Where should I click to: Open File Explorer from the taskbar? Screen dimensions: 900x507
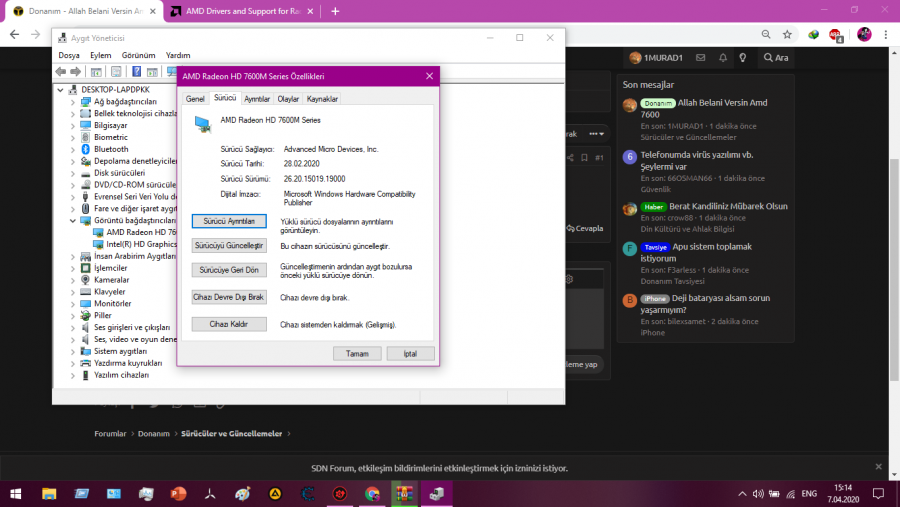click(49, 494)
